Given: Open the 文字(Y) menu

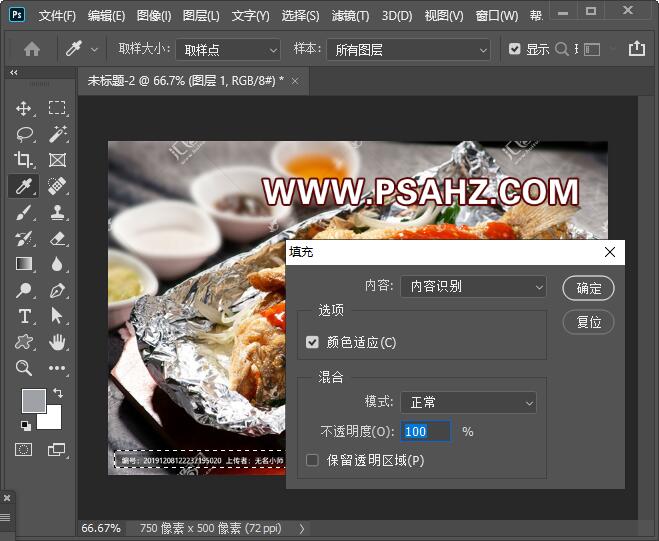Looking at the screenshot, I should pos(250,16).
